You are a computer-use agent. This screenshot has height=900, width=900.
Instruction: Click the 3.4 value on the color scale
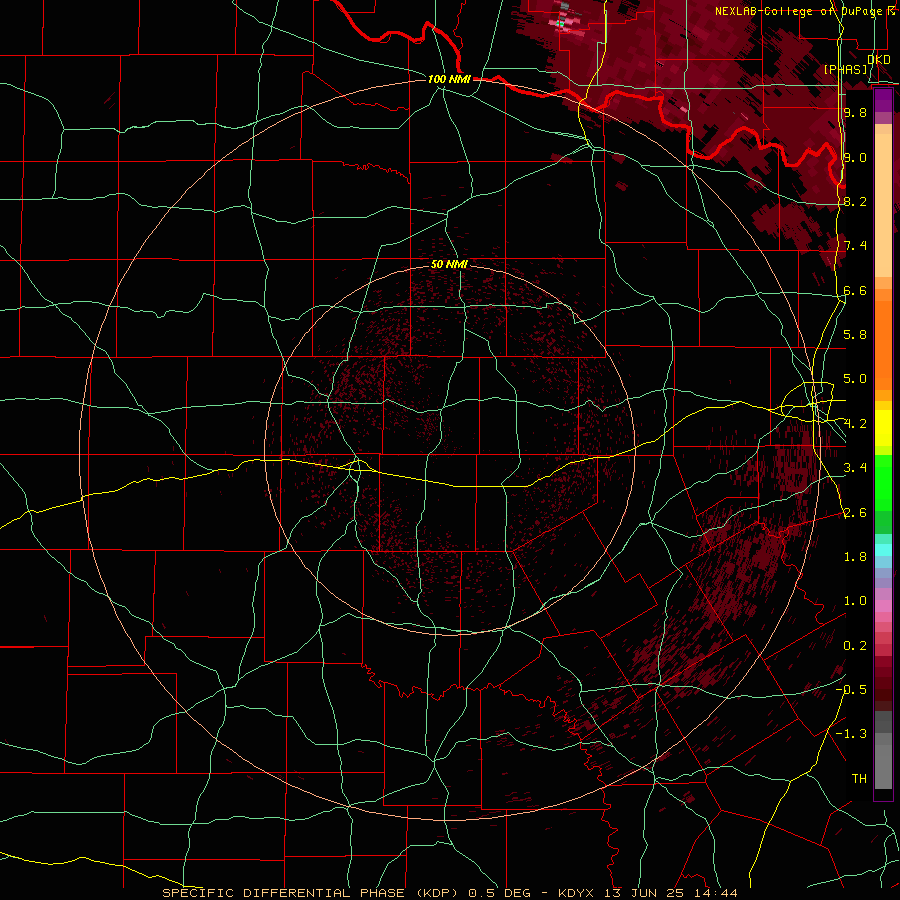pyautogui.click(x=855, y=468)
